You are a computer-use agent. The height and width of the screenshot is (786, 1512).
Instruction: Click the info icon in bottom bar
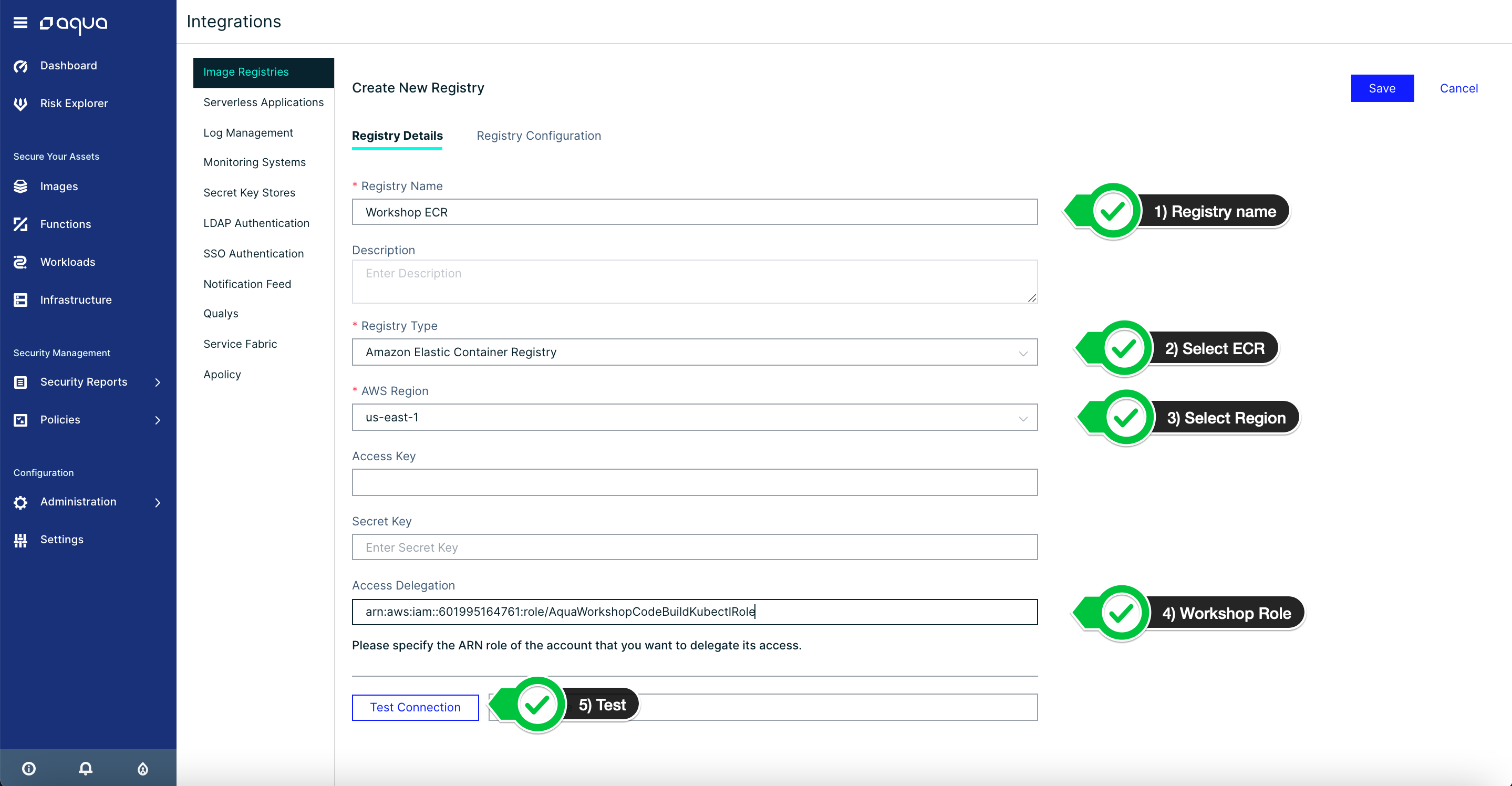pyautogui.click(x=29, y=768)
